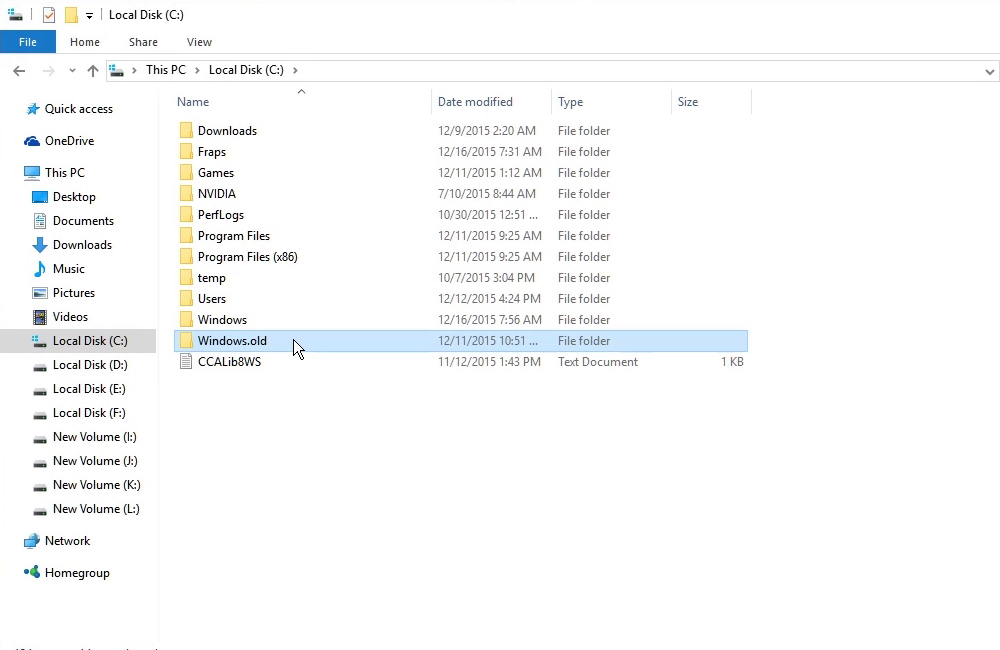Click This PC in the address bar
Screen dimensions: 1000x650
[166, 70]
